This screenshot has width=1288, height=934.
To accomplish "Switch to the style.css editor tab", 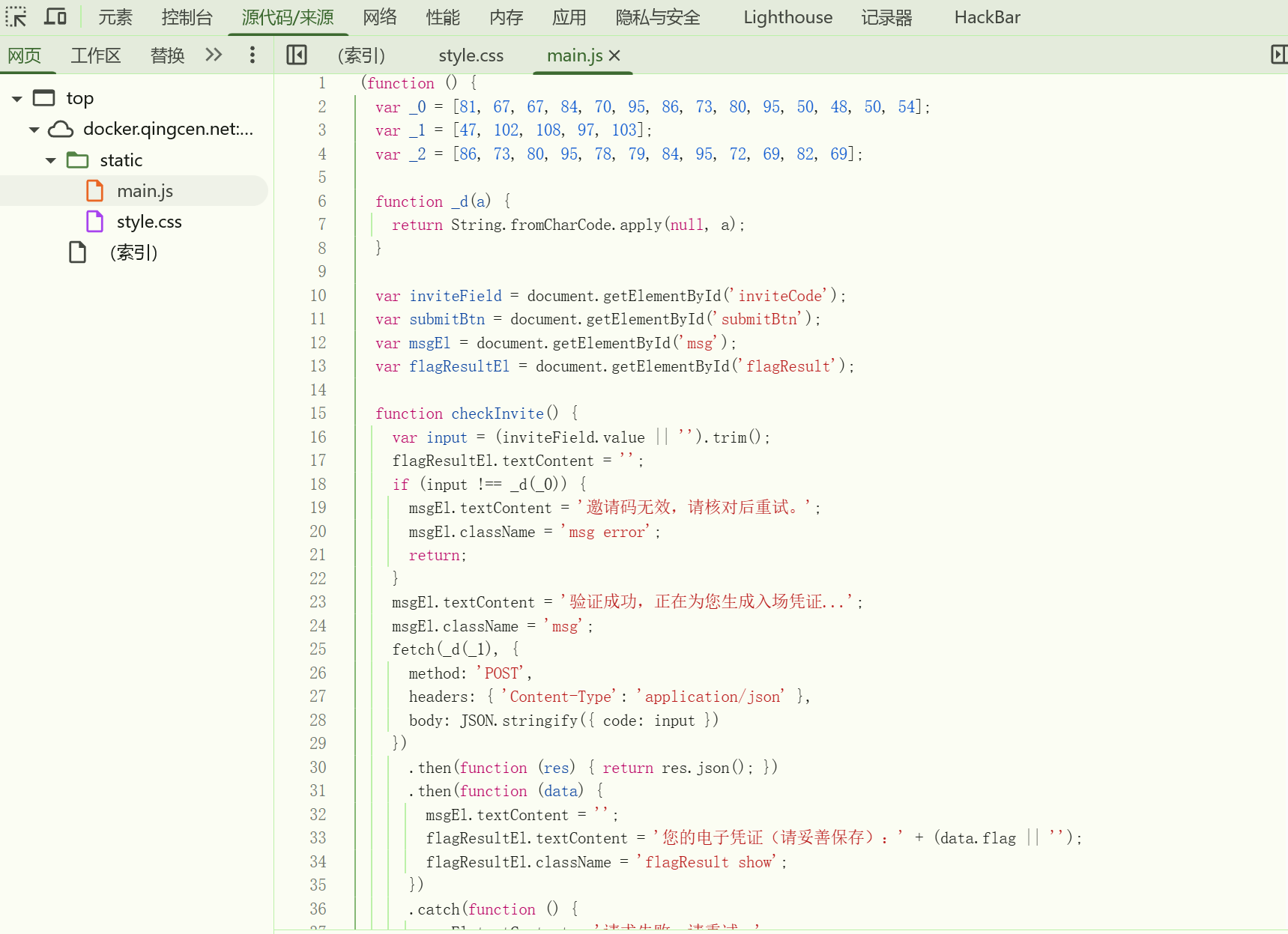I will [471, 55].
